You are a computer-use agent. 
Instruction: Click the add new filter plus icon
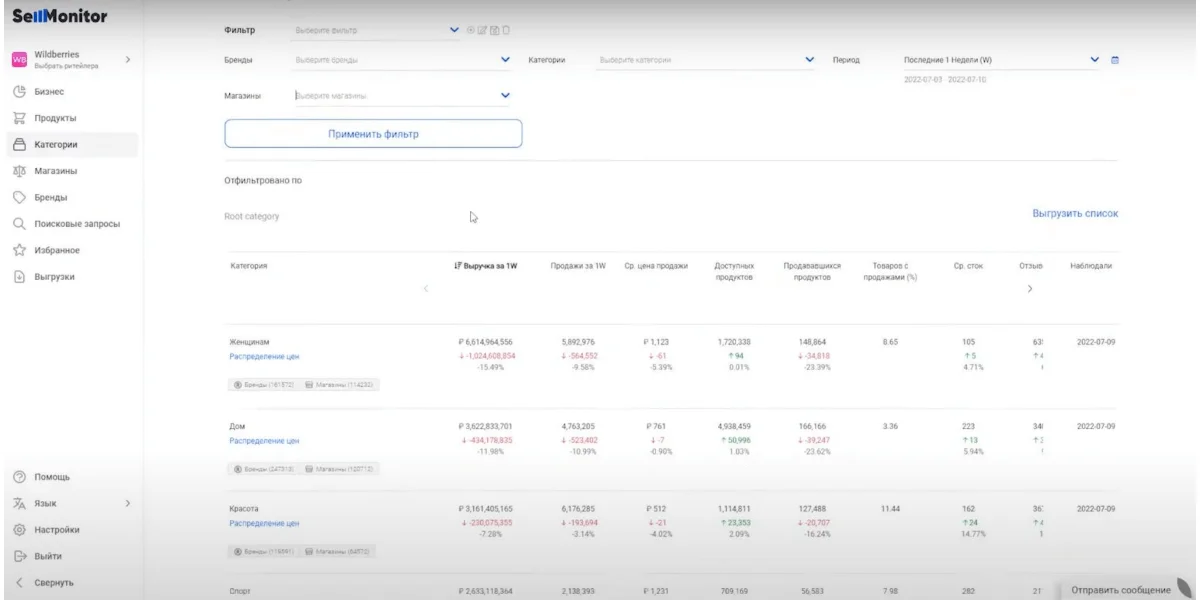471,32
